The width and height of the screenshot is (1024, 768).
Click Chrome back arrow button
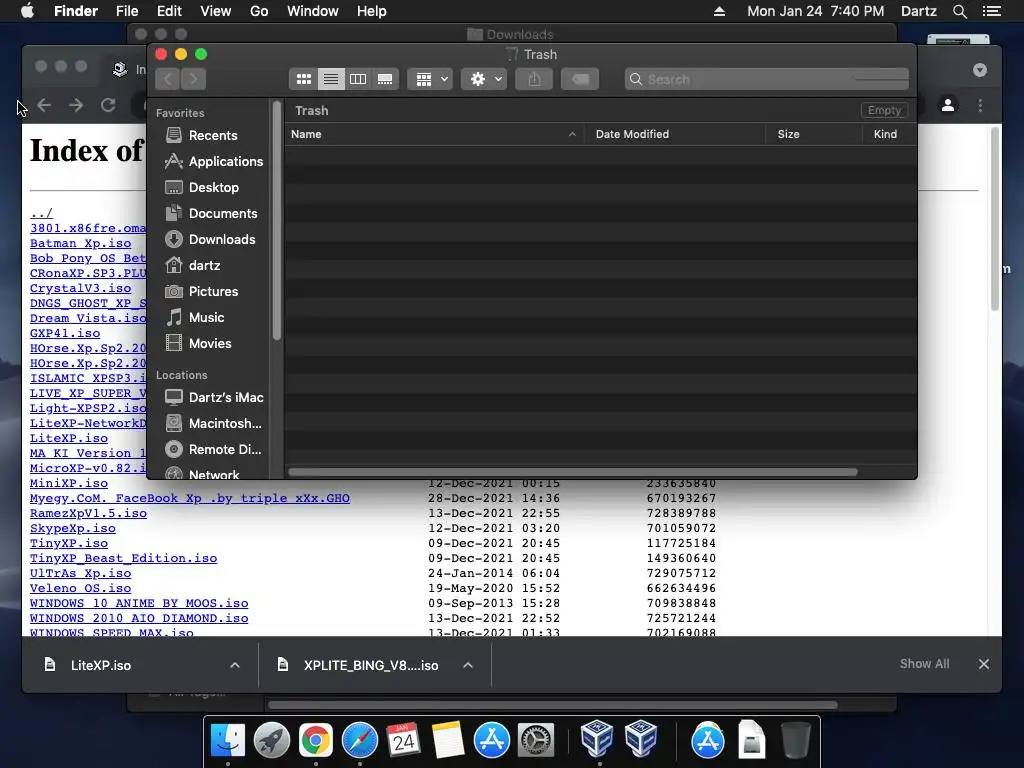[x=44, y=105]
